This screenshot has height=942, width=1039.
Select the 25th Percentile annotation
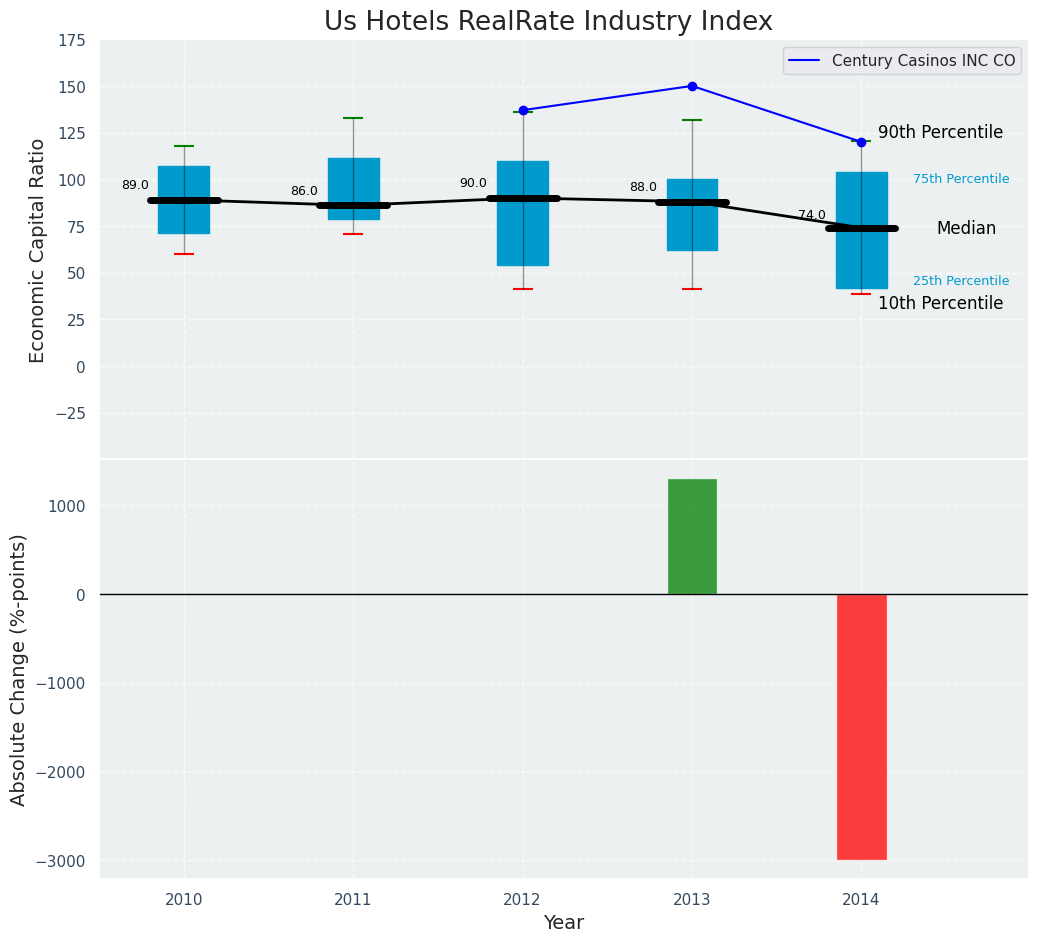tap(960, 281)
